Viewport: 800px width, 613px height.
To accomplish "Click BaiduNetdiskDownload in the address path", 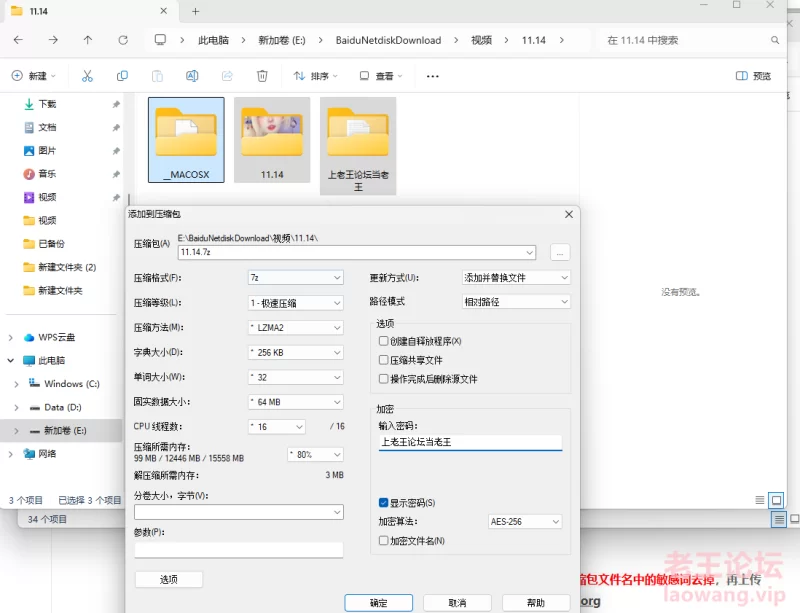I will tap(388, 40).
